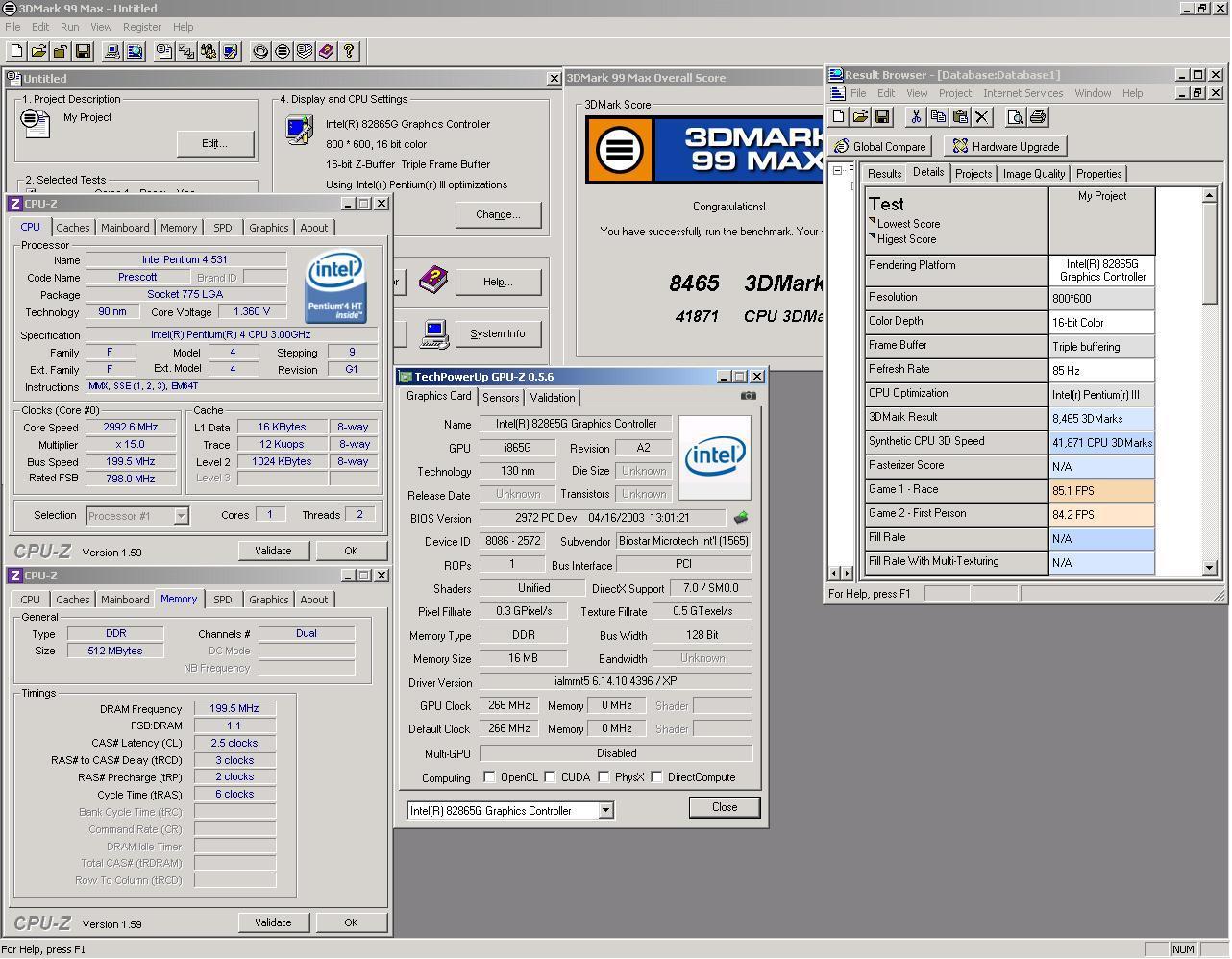Click the Paste clipboard icon in Result Browser
The width and height of the screenshot is (1232, 959).
(960, 117)
